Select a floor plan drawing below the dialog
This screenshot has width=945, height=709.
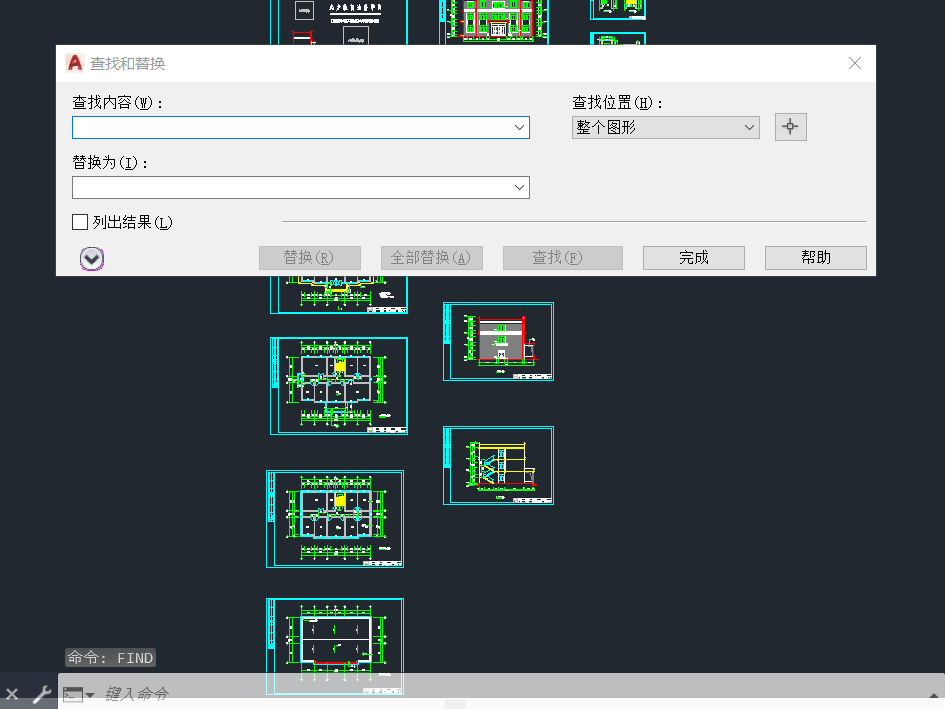click(x=338, y=386)
